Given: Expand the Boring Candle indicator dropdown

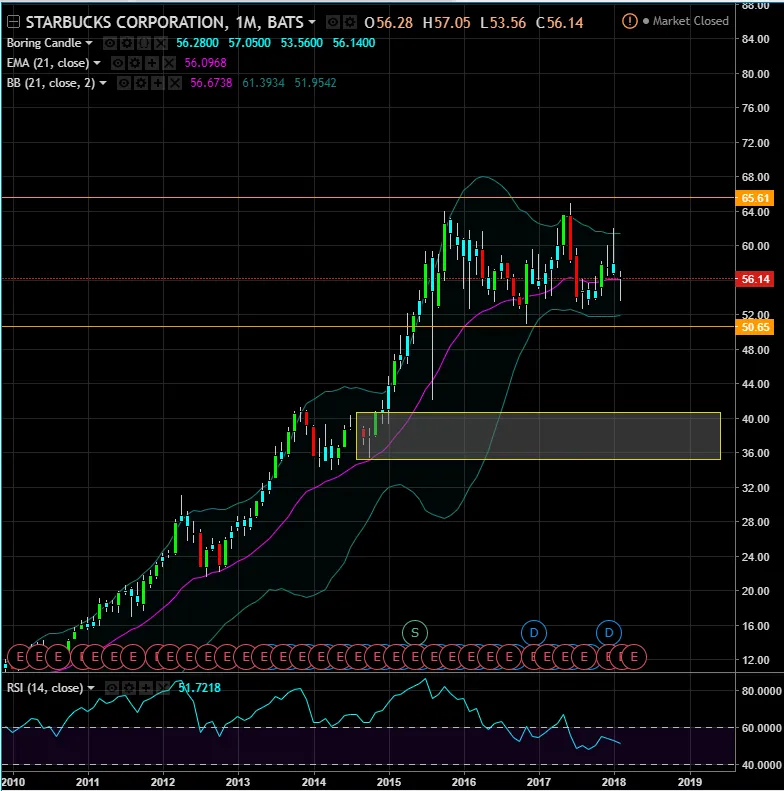Looking at the screenshot, I should click(x=89, y=43).
